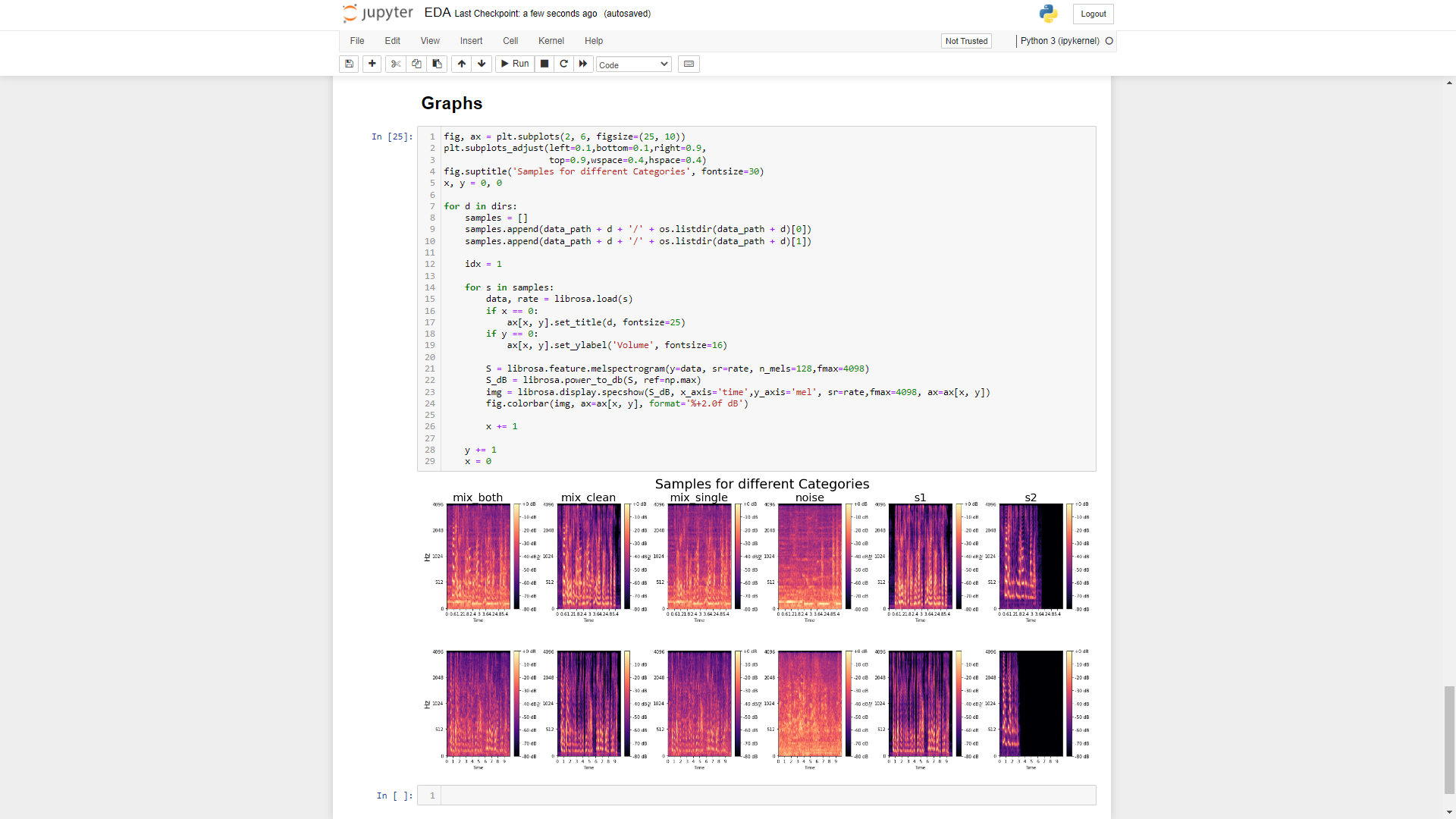The image size is (1456, 819).
Task: Click the Stop/interrupt kernel button
Action: (x=544, y=64)
